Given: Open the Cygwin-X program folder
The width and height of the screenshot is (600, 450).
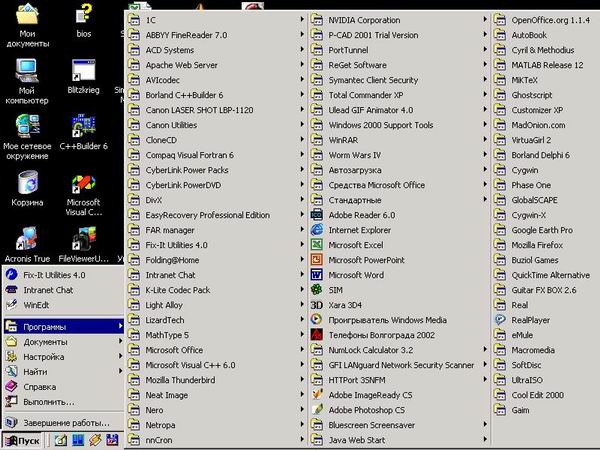Looking at the screenshot, I should pos(546,215).
